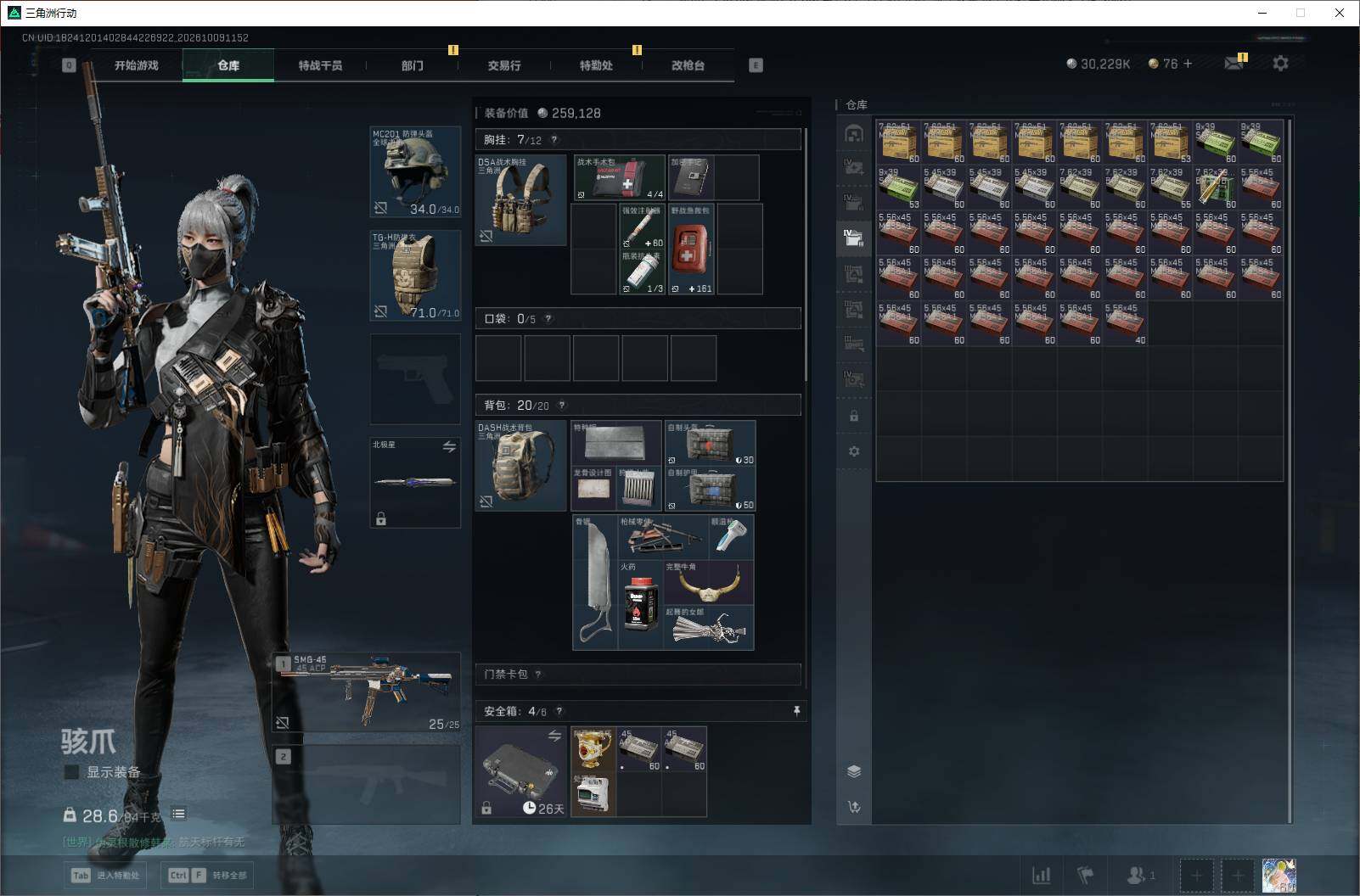Screen dimensions: 1360x896
Task: Click the help icon next to 口袋
Action: (548, 319)
